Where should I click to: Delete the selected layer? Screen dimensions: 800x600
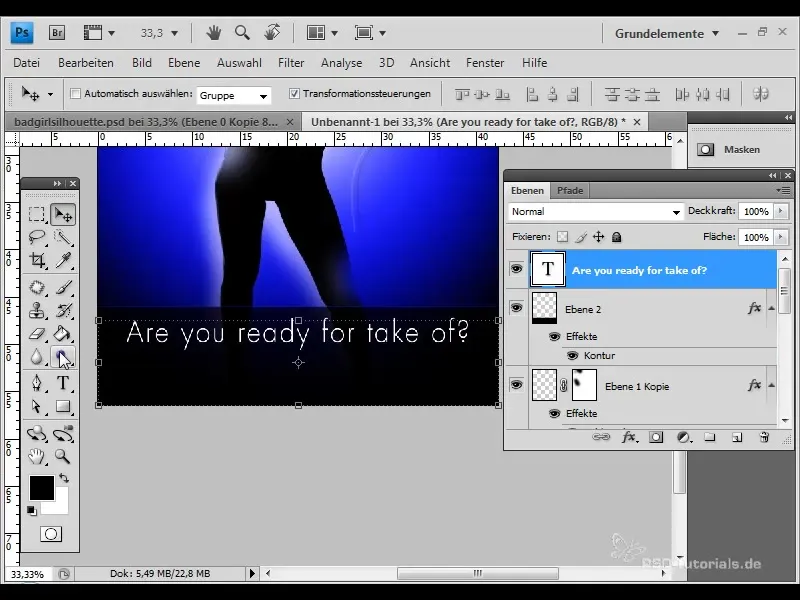[x=764, y=437]
